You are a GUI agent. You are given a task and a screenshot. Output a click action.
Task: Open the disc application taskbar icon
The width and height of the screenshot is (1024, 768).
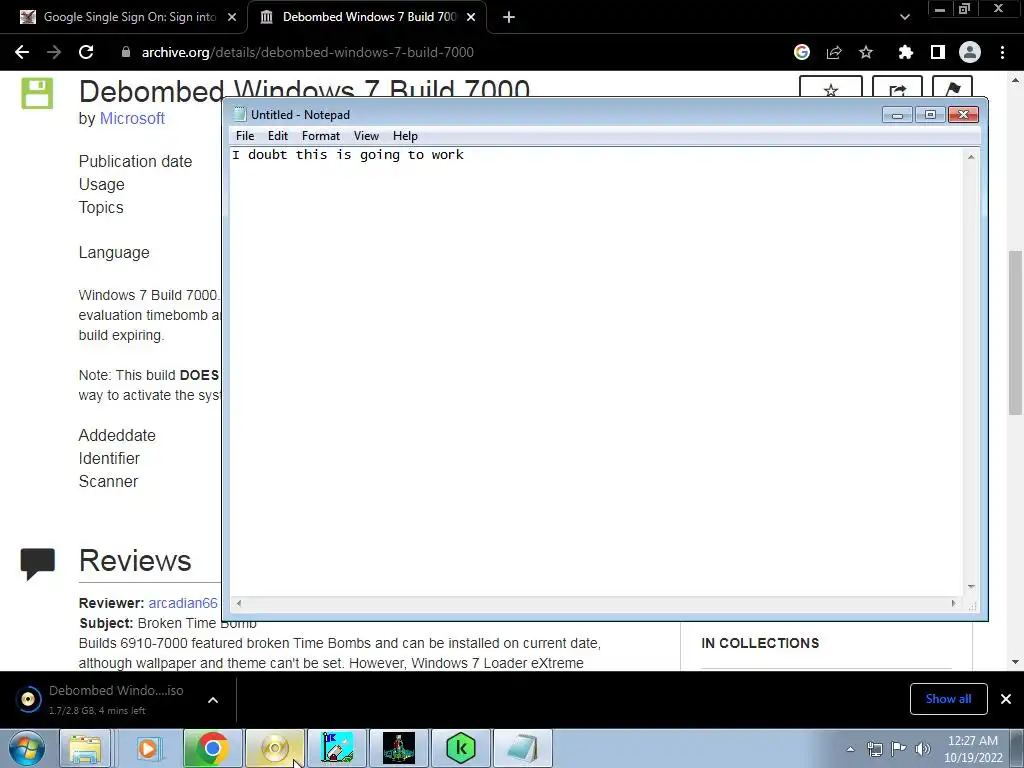(x=275, y=748)
